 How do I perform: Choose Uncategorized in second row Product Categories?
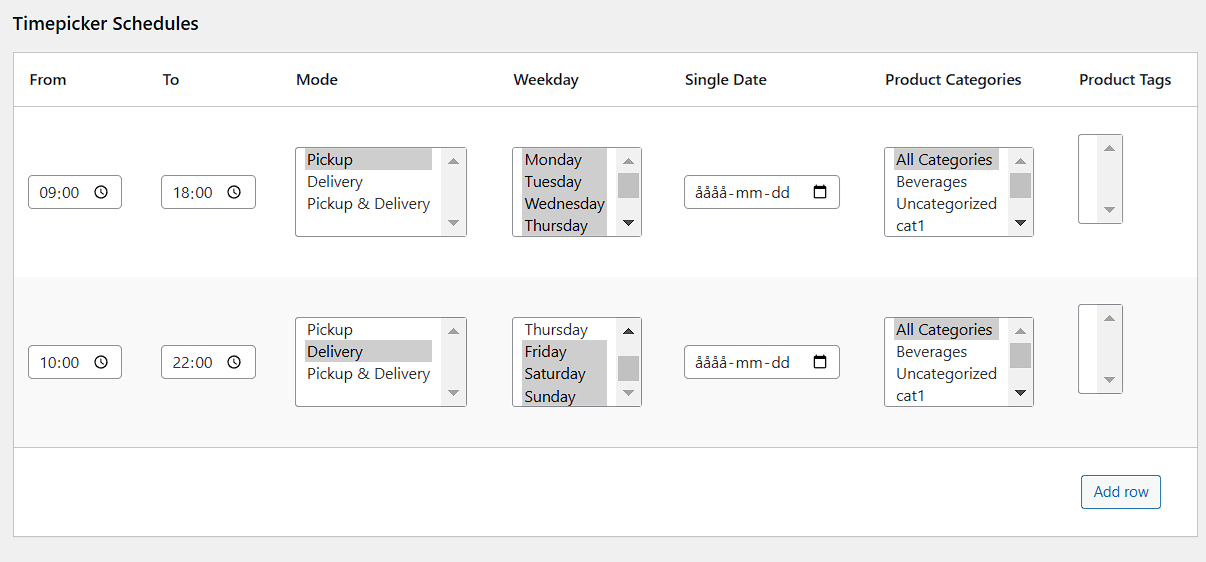(946, 374)
